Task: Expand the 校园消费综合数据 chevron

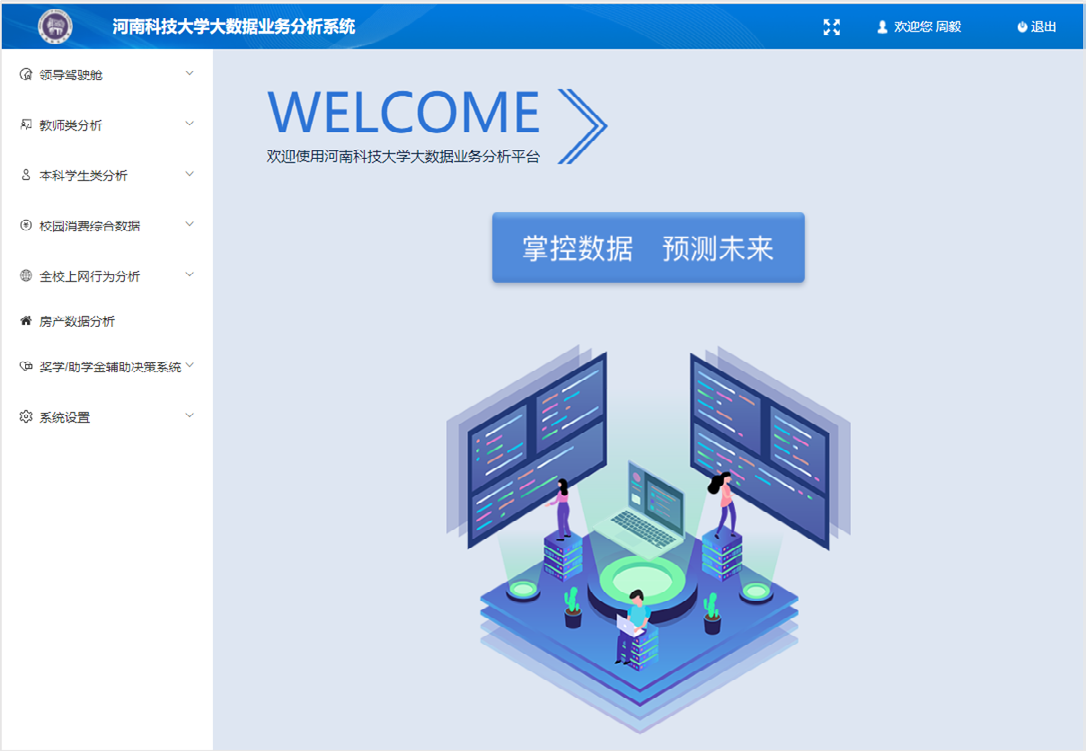Action: [189, 224]
